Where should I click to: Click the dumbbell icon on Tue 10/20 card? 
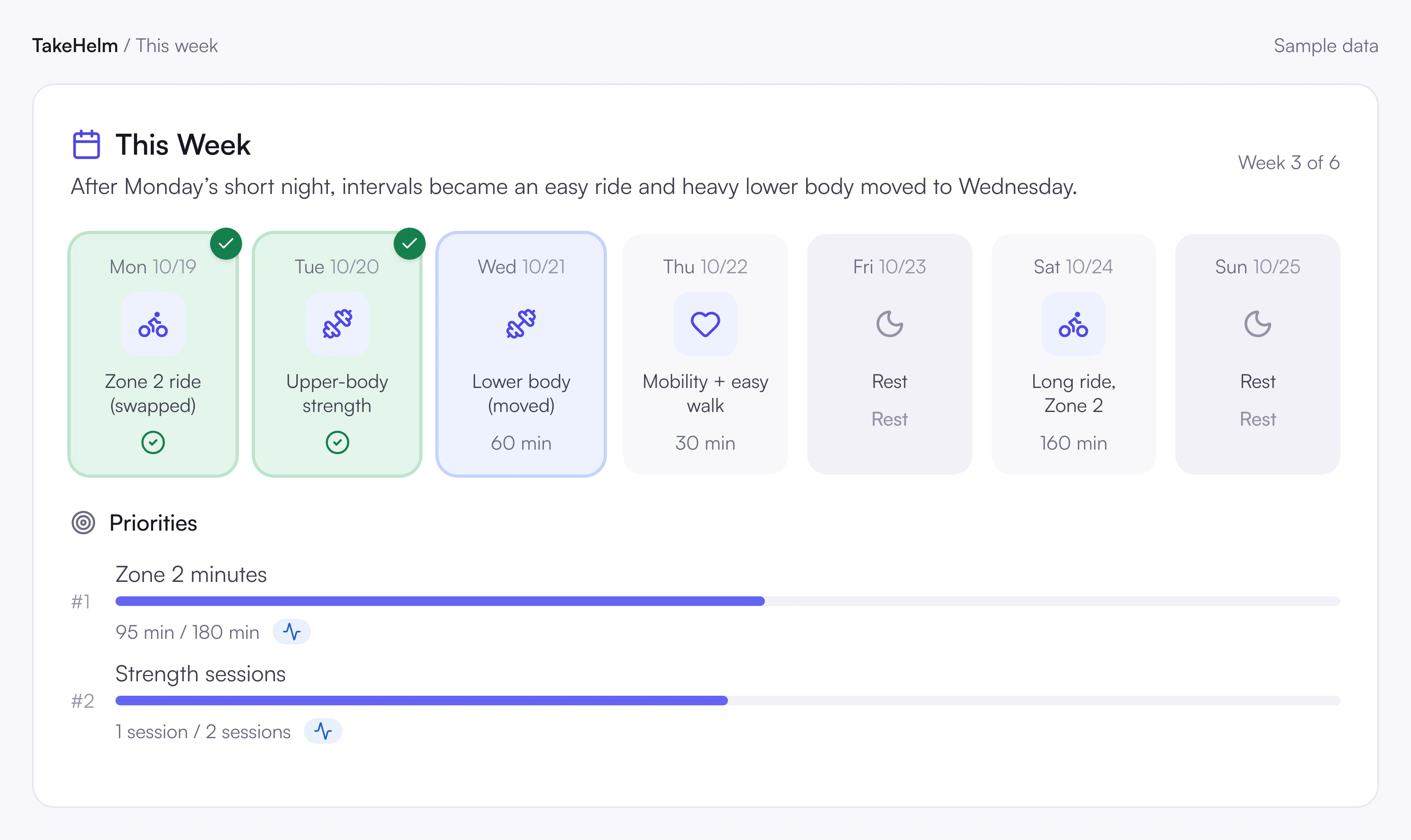(x=338, y=324)
